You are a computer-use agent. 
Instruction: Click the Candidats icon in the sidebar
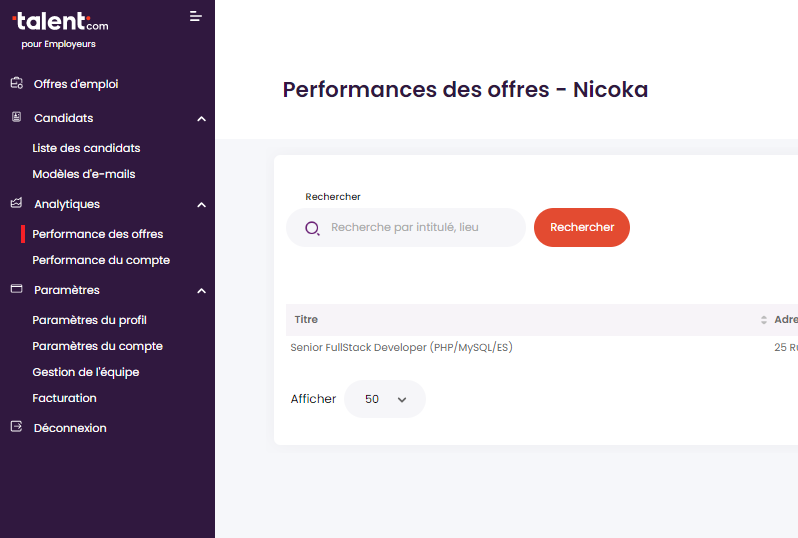click(17, 117)
